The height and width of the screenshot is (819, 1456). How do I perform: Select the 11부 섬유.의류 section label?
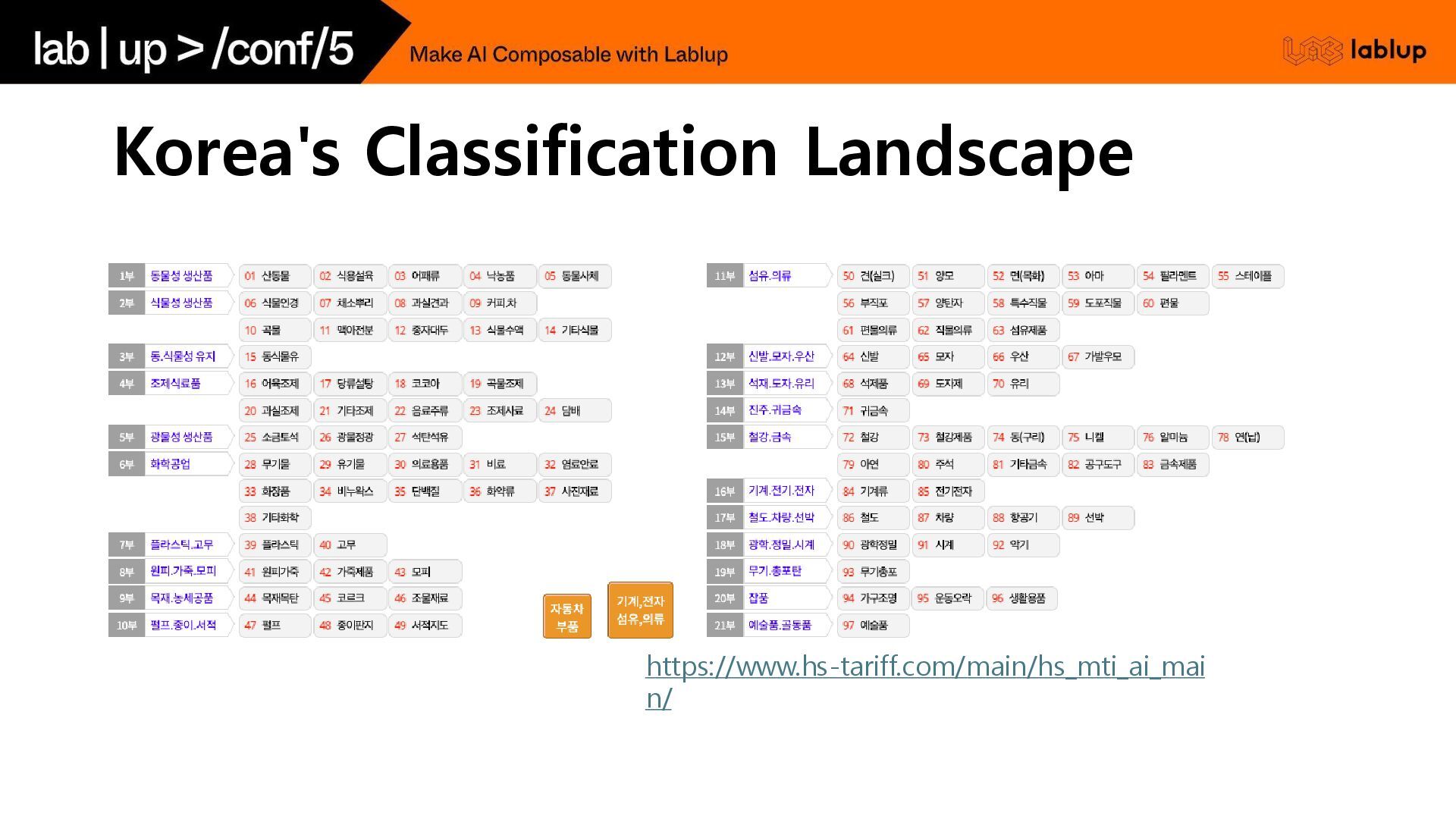pos(769,276)
